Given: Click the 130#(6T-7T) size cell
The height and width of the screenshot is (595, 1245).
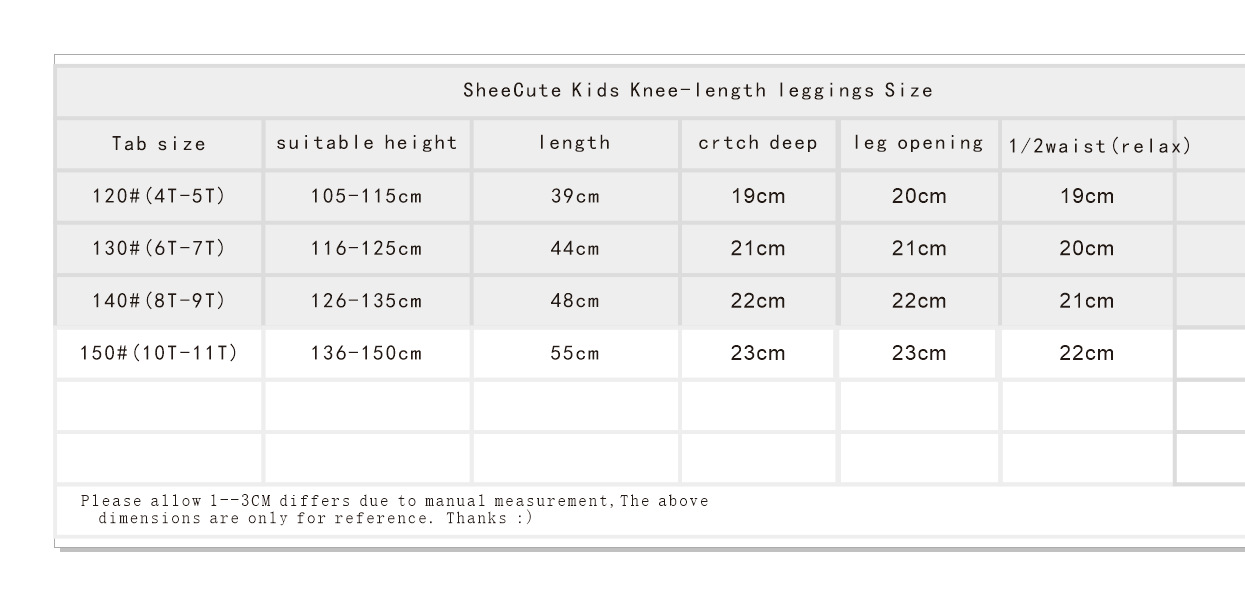Looking at the screenshot, I should point(159,248).
